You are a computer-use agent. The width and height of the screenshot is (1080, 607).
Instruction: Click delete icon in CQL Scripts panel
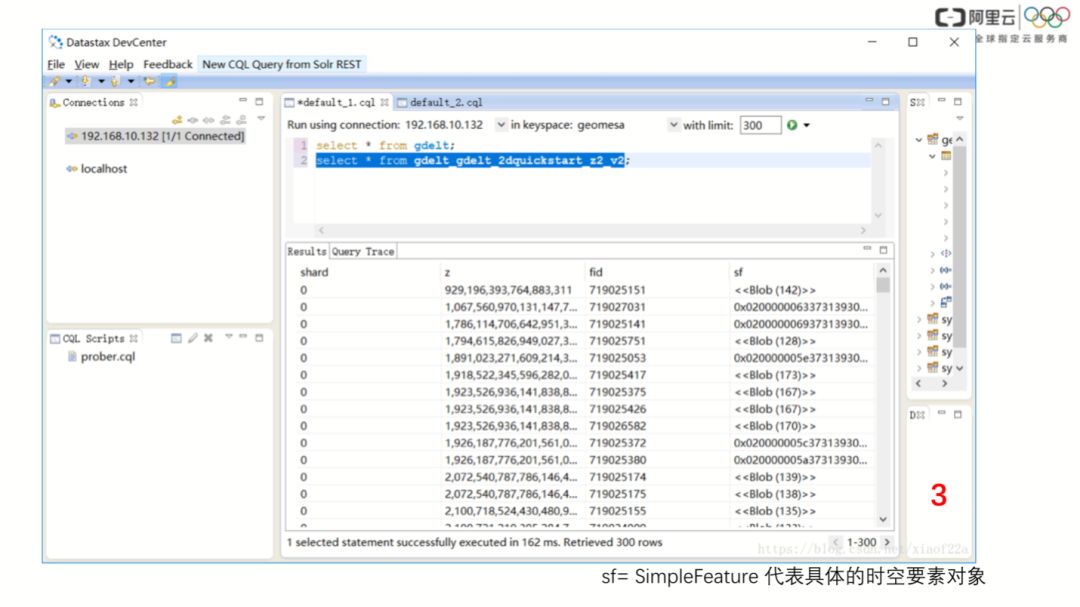coord(209,338)
